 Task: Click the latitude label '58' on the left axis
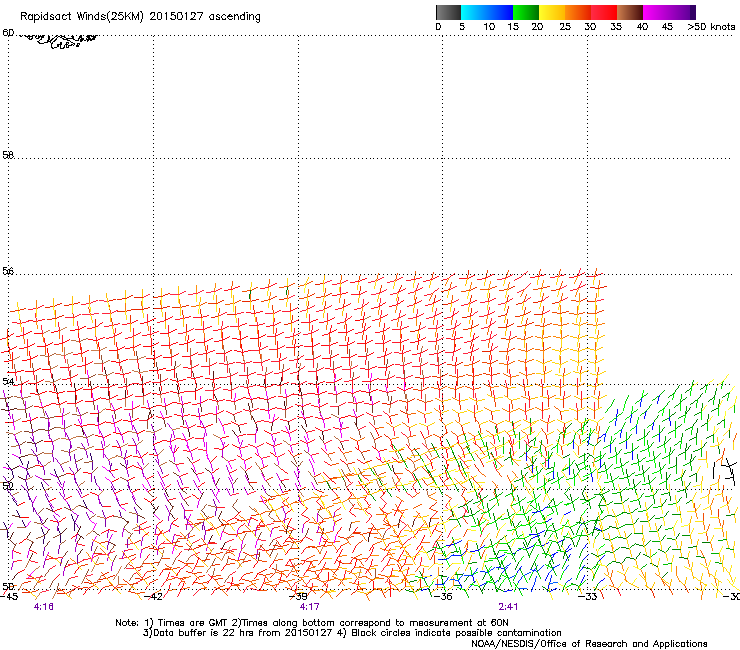click(8, 155)
